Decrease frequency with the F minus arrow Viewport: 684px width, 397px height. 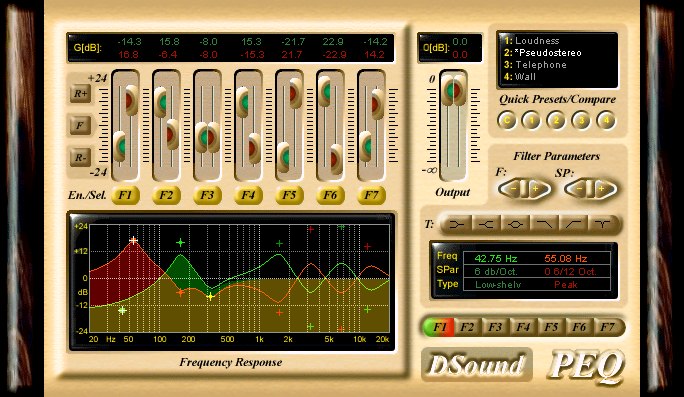[x=513, y=189]
